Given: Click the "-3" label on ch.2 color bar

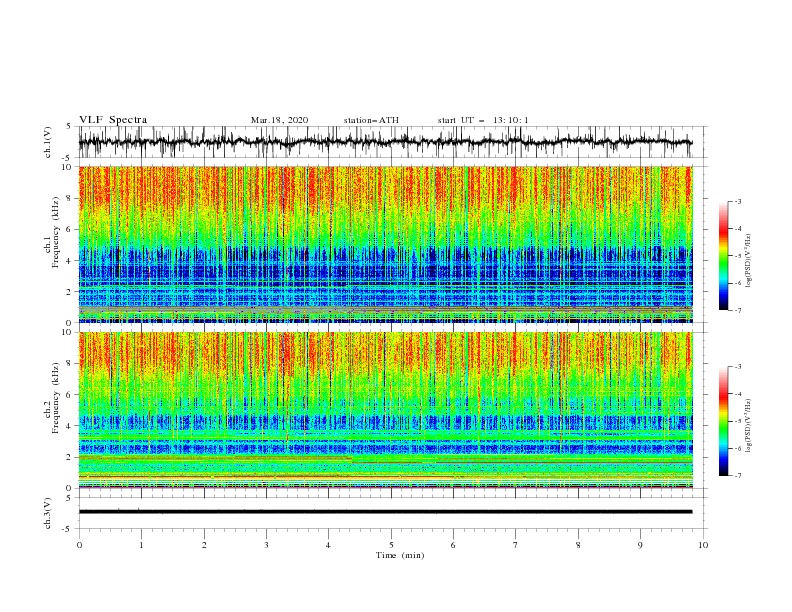Looking at the screenshot, I should pos(737,367).
